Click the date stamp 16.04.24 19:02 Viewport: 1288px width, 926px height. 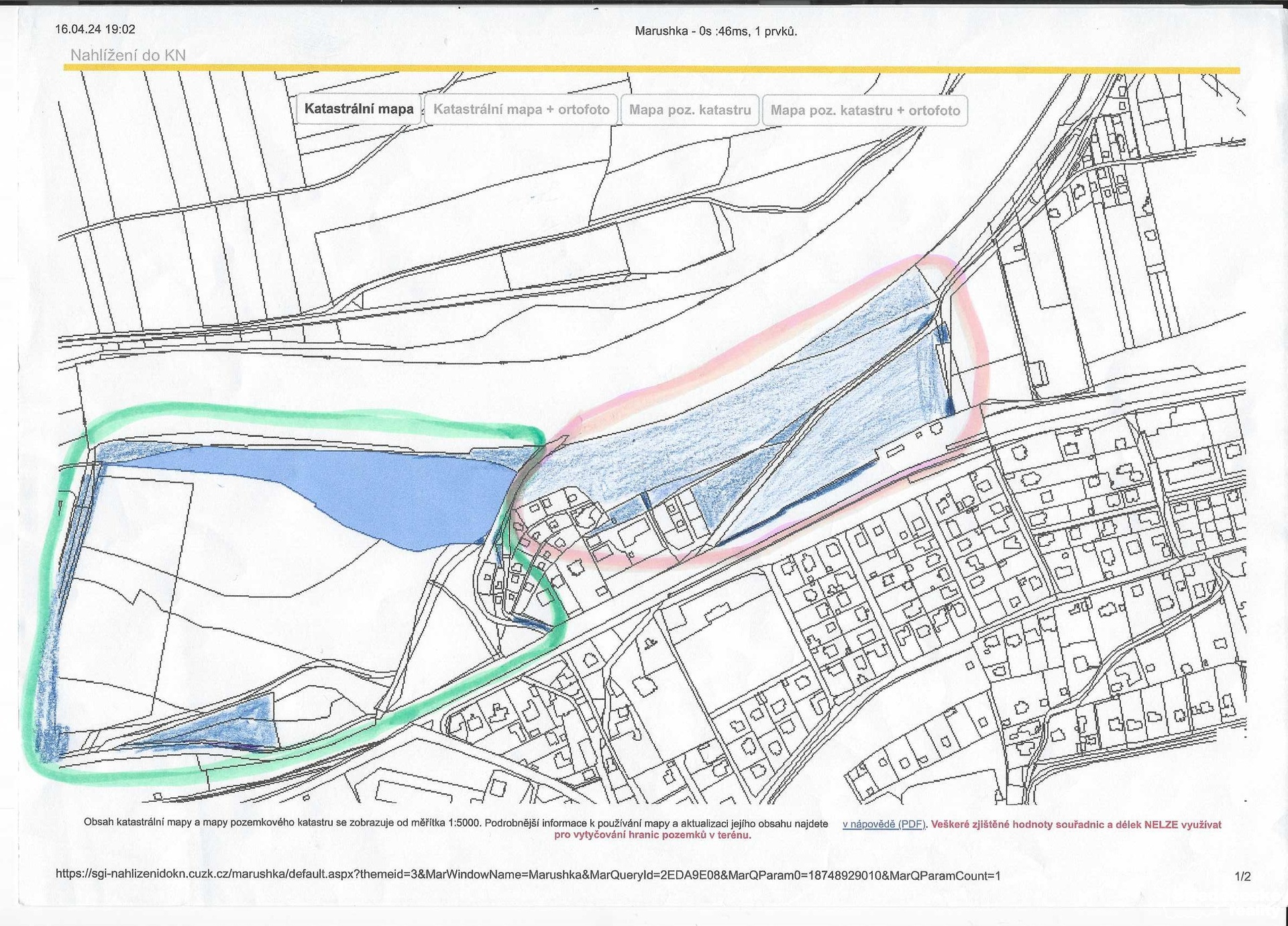(95, 30)
